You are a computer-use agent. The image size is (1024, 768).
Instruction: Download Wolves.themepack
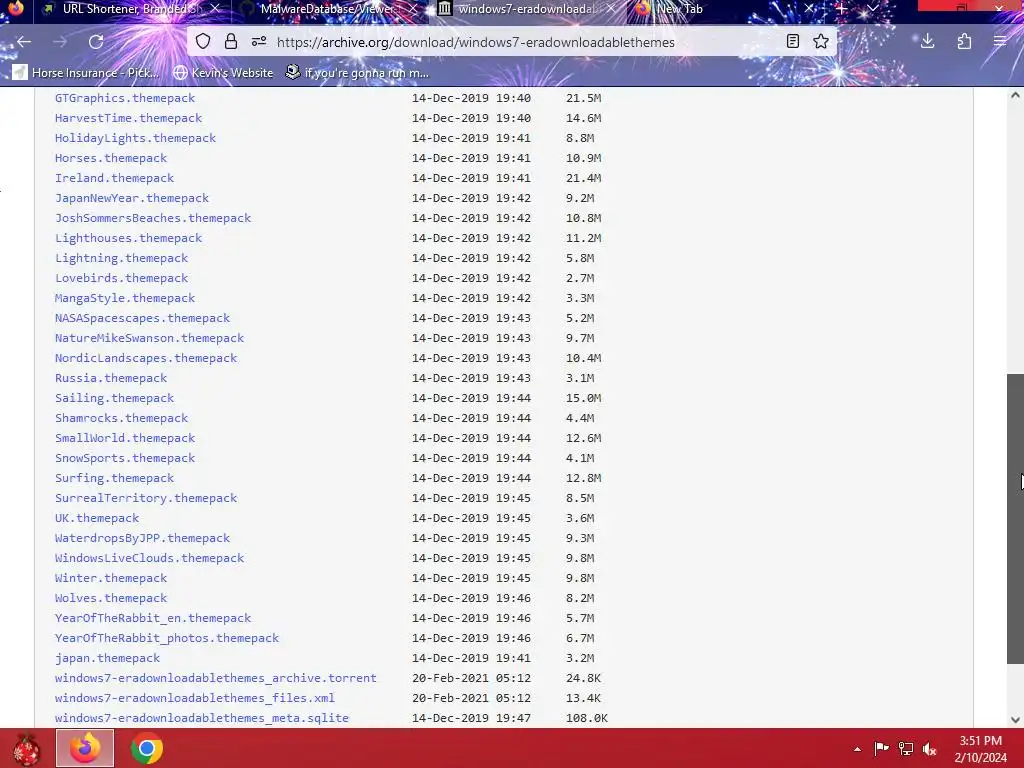click(111, 598)
